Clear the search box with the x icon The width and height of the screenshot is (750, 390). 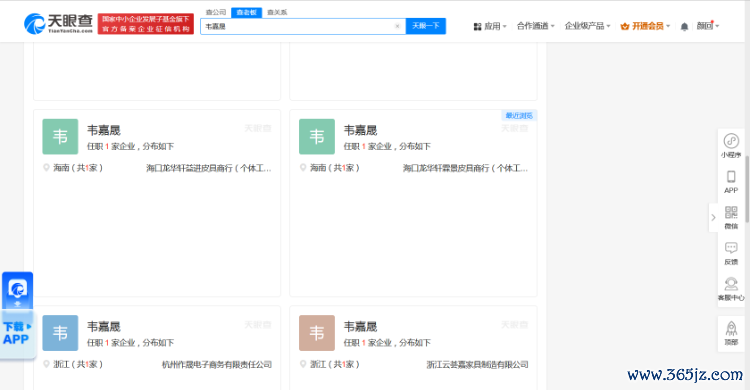(397, 26)
